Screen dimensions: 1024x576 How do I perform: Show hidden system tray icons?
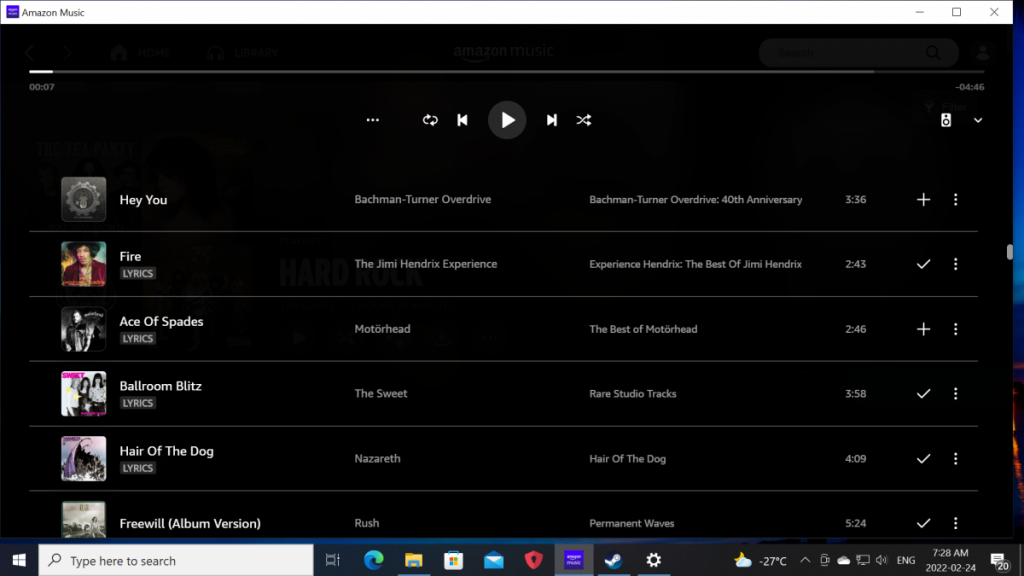point(805,560)
